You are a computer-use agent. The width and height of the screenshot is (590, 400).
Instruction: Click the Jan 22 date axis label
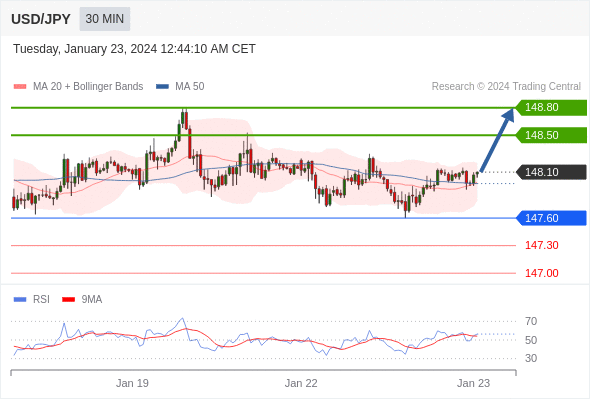301,383
